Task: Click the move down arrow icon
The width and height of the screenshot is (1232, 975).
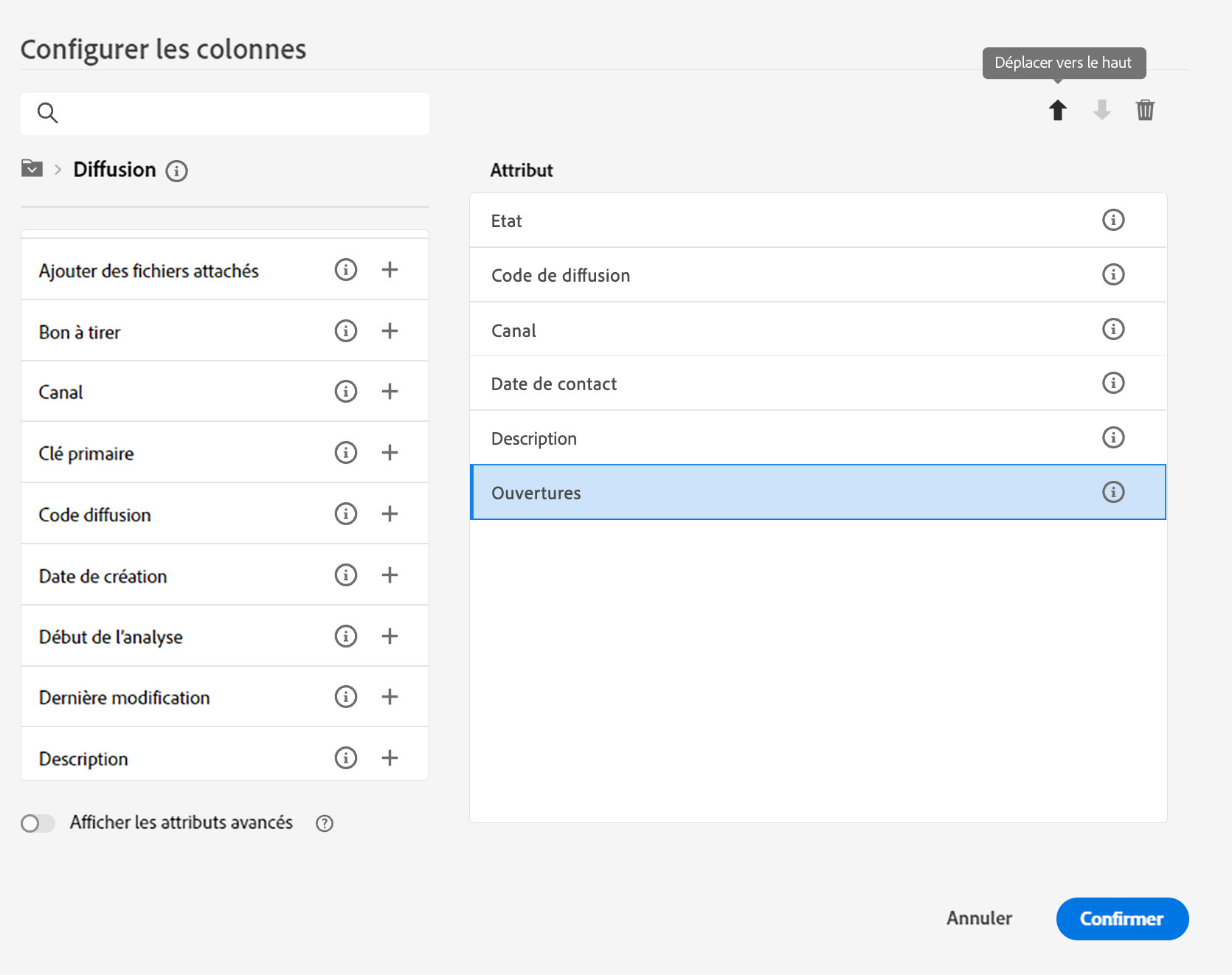Action: click(1101, 111)
